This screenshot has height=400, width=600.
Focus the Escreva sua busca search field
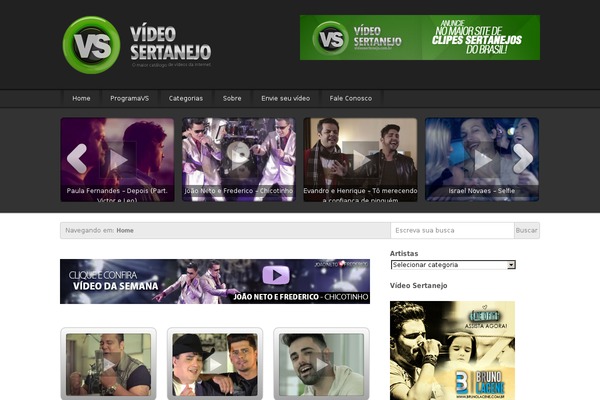click(x=451, y=230)
